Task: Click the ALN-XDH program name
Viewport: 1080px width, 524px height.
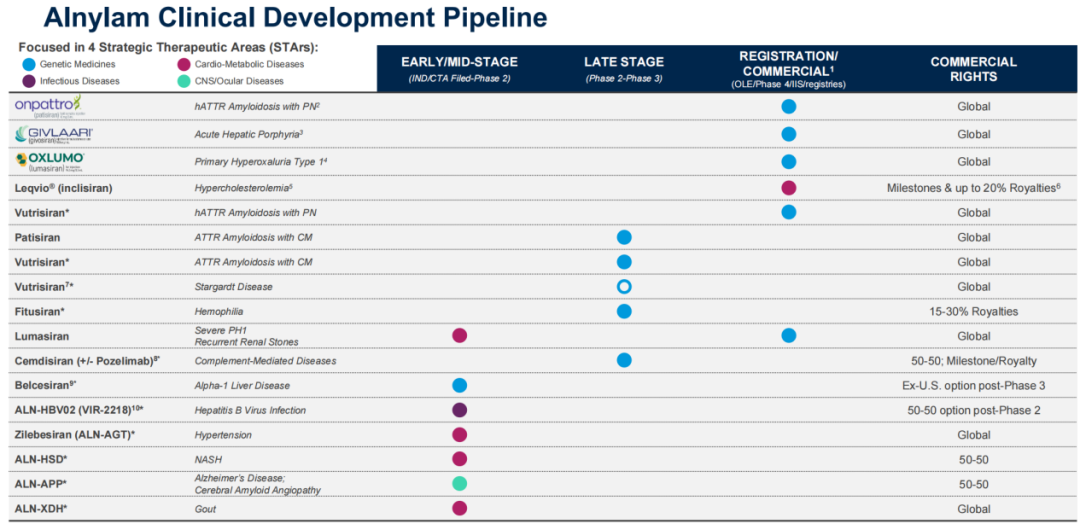Action: point(40,509)
